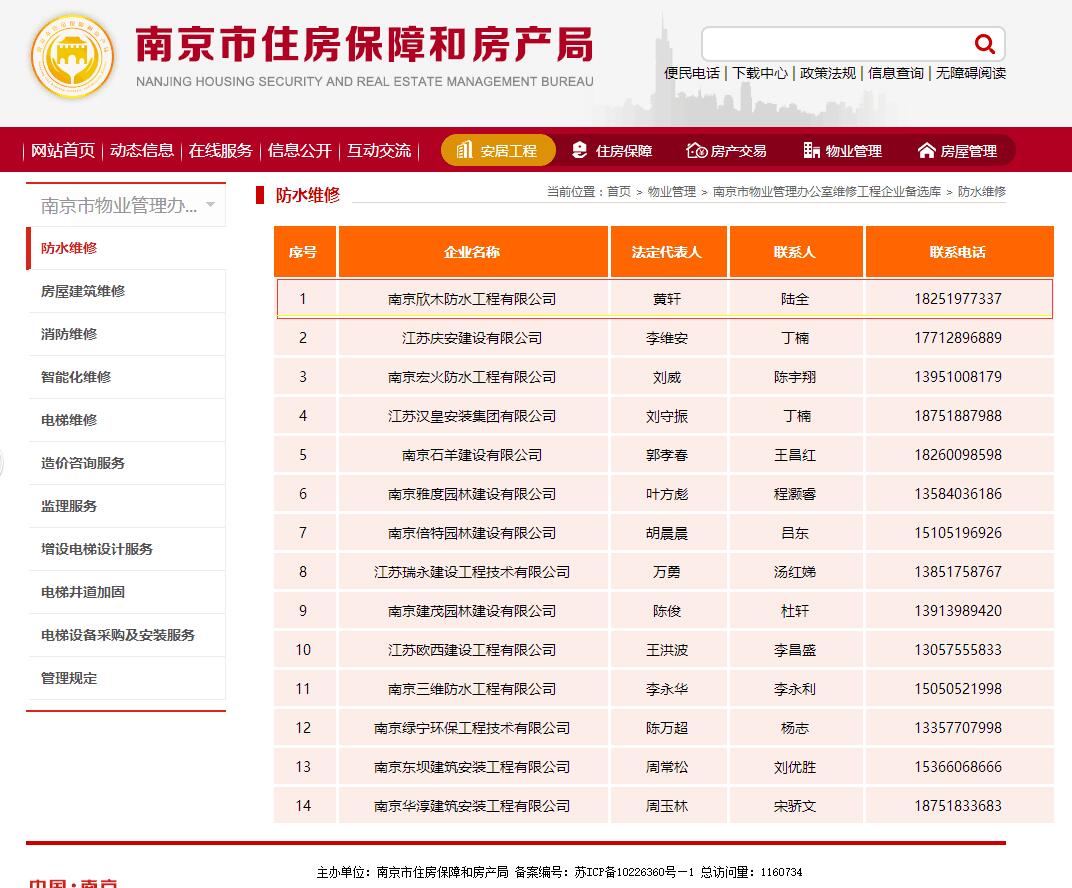This screenshot has height=888, width=1072.
Task: Click company 南京绿宁环保工程技术有限公司
Action: [x=472, y=728]
